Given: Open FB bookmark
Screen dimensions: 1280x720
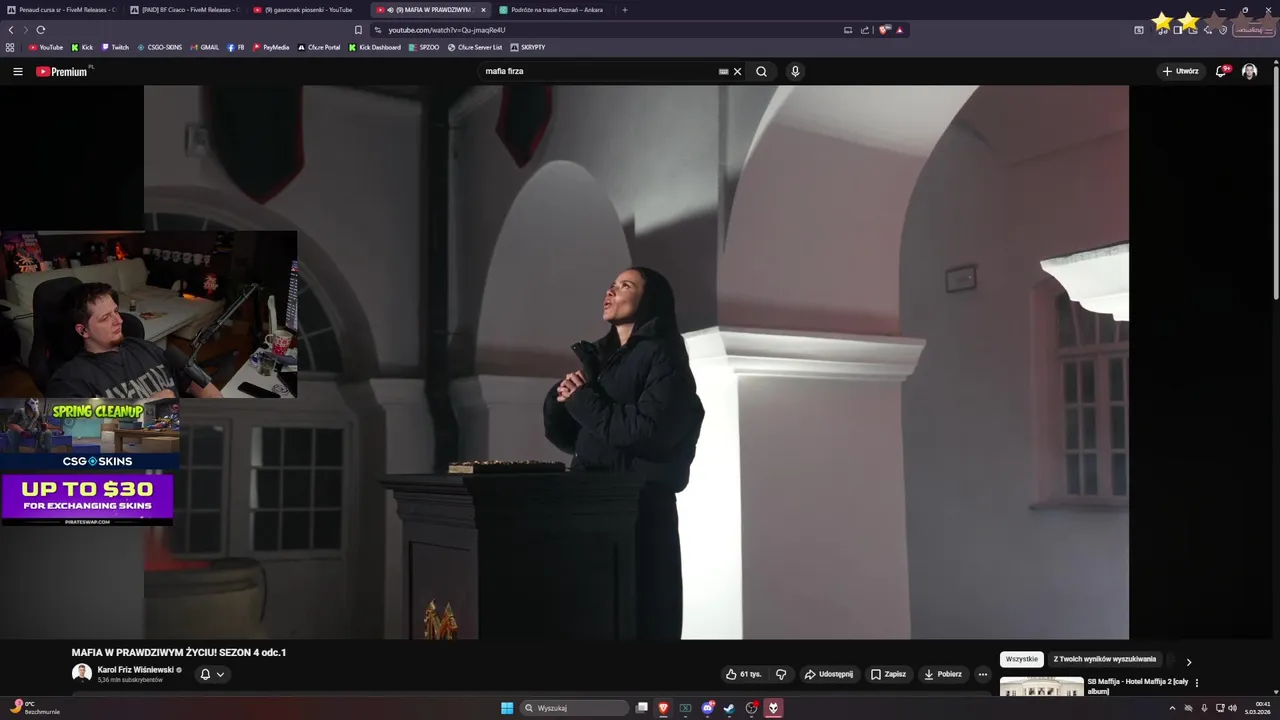Looking at the screenshot, I should pos(236,47).
